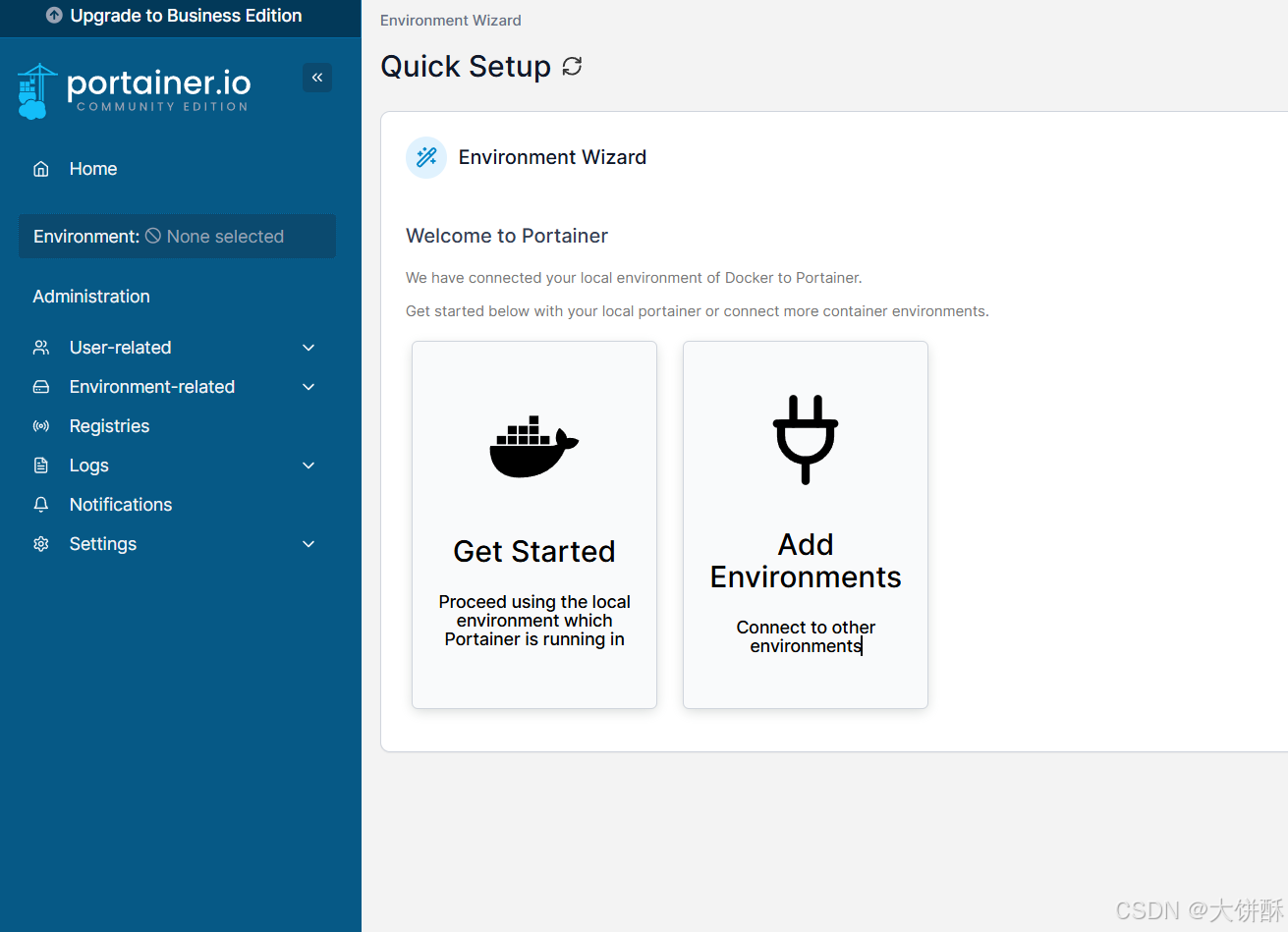Expand the Environment-related chevron
Image resolution: width=1288 pixels, height=932 pixels.
point(308,387)
